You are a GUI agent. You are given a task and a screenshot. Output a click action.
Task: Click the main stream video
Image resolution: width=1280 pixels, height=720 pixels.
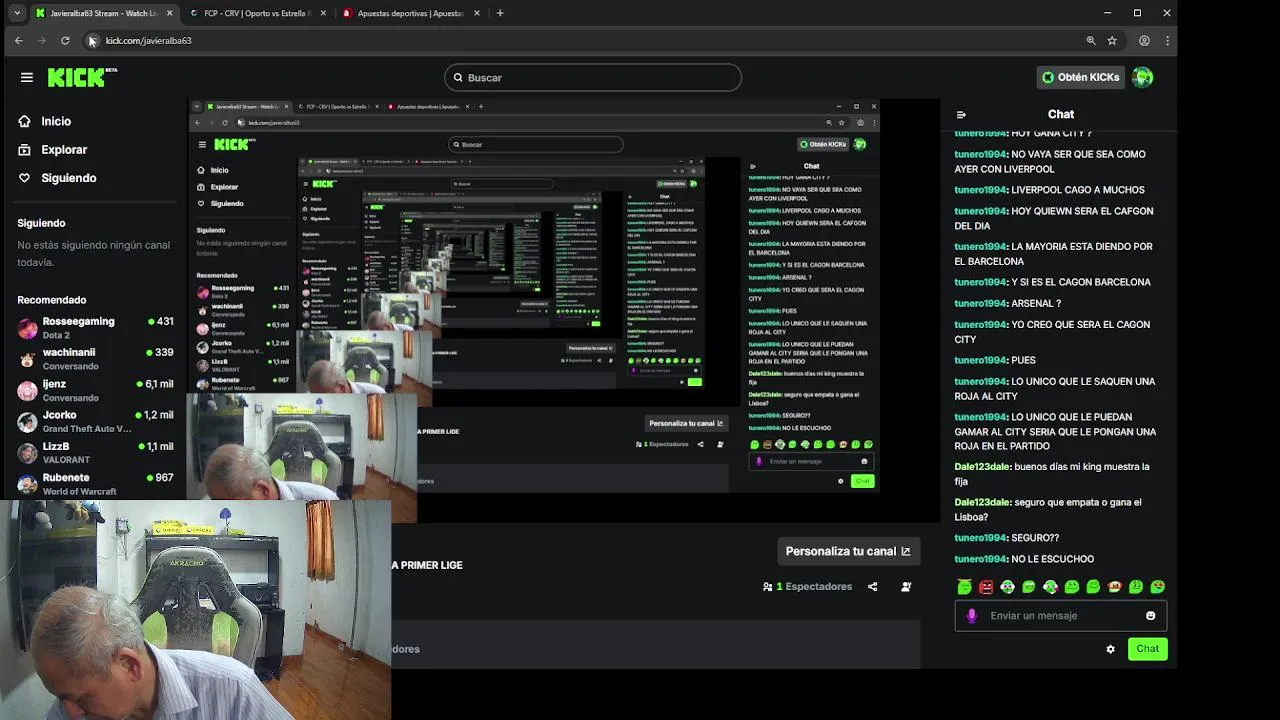click(564, 310)
